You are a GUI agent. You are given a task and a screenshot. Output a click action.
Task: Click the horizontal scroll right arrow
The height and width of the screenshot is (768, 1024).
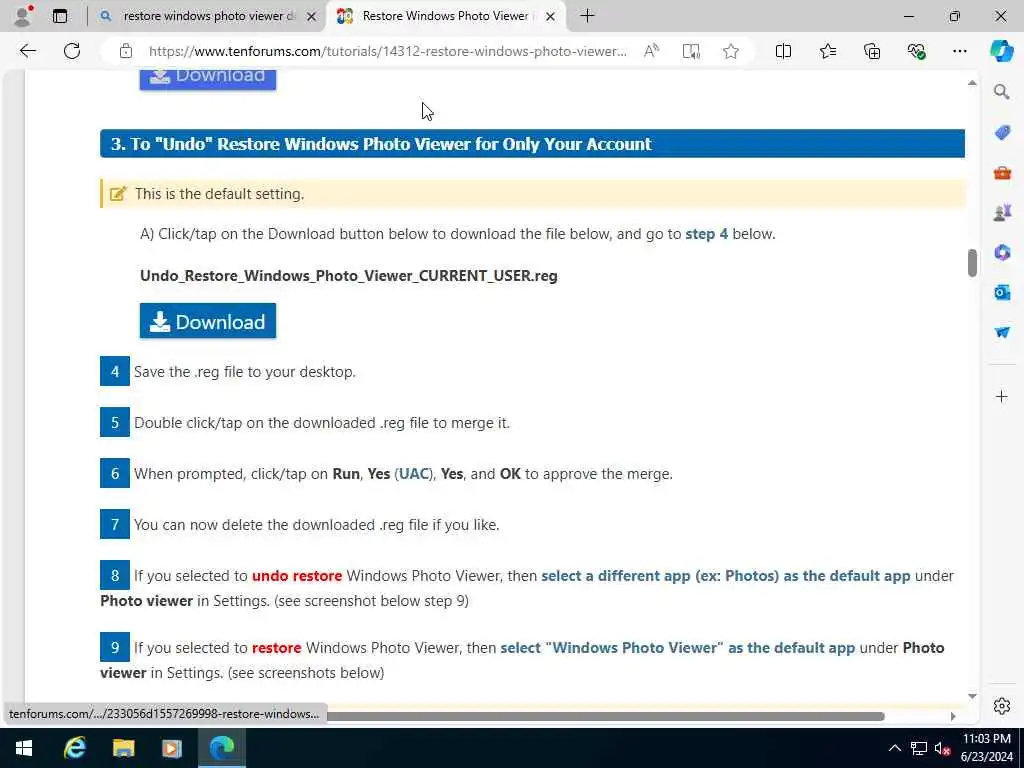[x=953, y=716]
